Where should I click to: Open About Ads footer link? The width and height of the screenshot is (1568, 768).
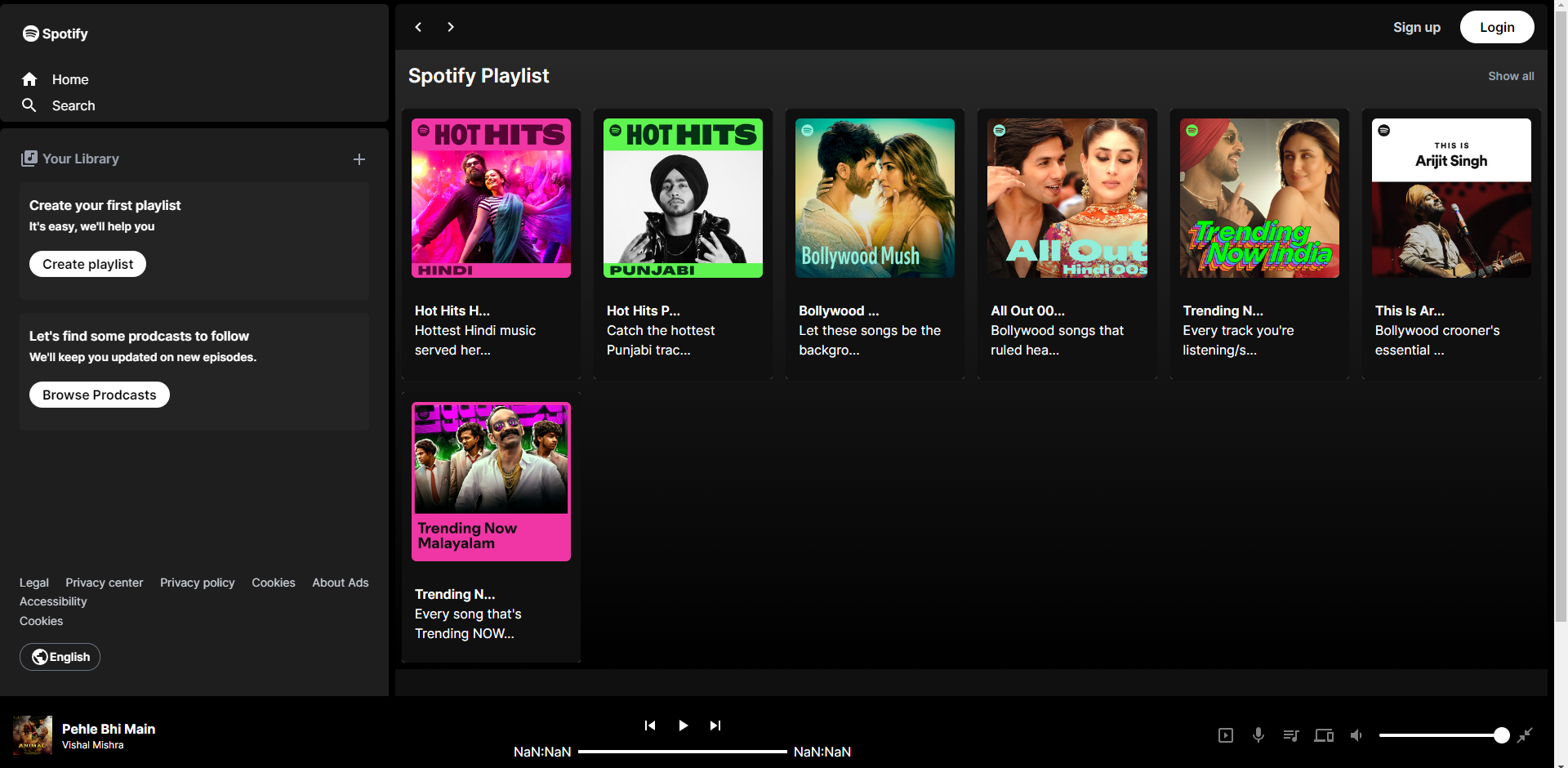coord(341,583)
